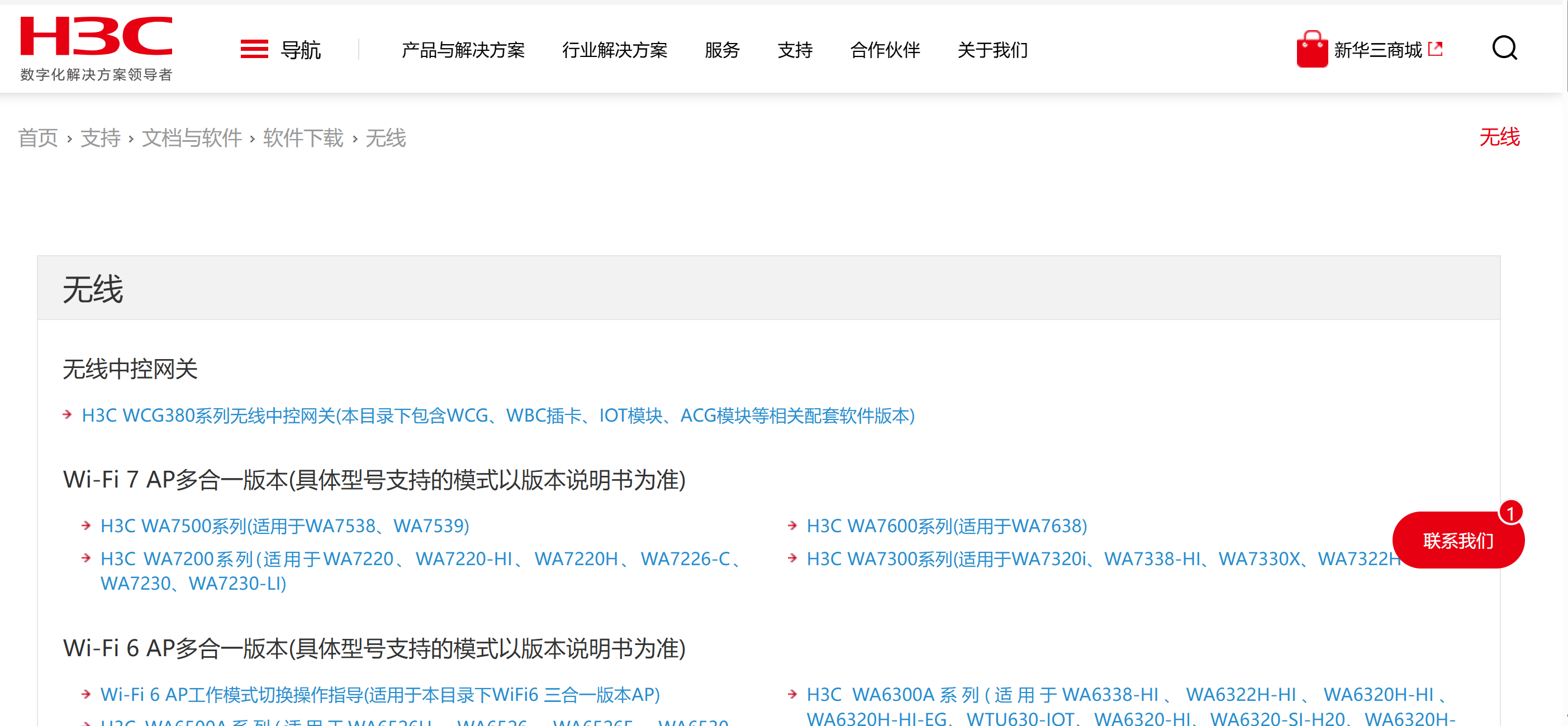1568x726 pixels.
Task: Open 关于我们 in top navigation
Action: click(992, 50)
